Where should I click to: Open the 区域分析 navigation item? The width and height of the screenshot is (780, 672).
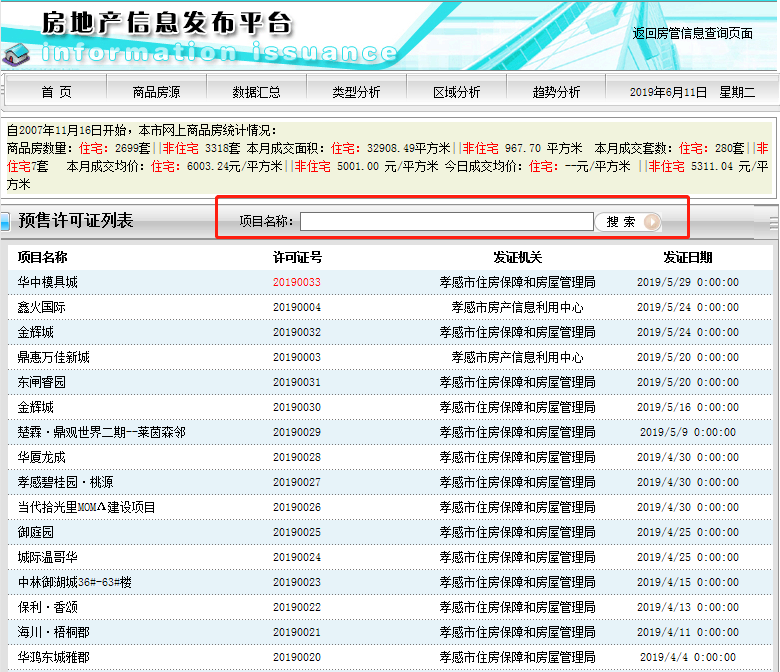[456, 92]
